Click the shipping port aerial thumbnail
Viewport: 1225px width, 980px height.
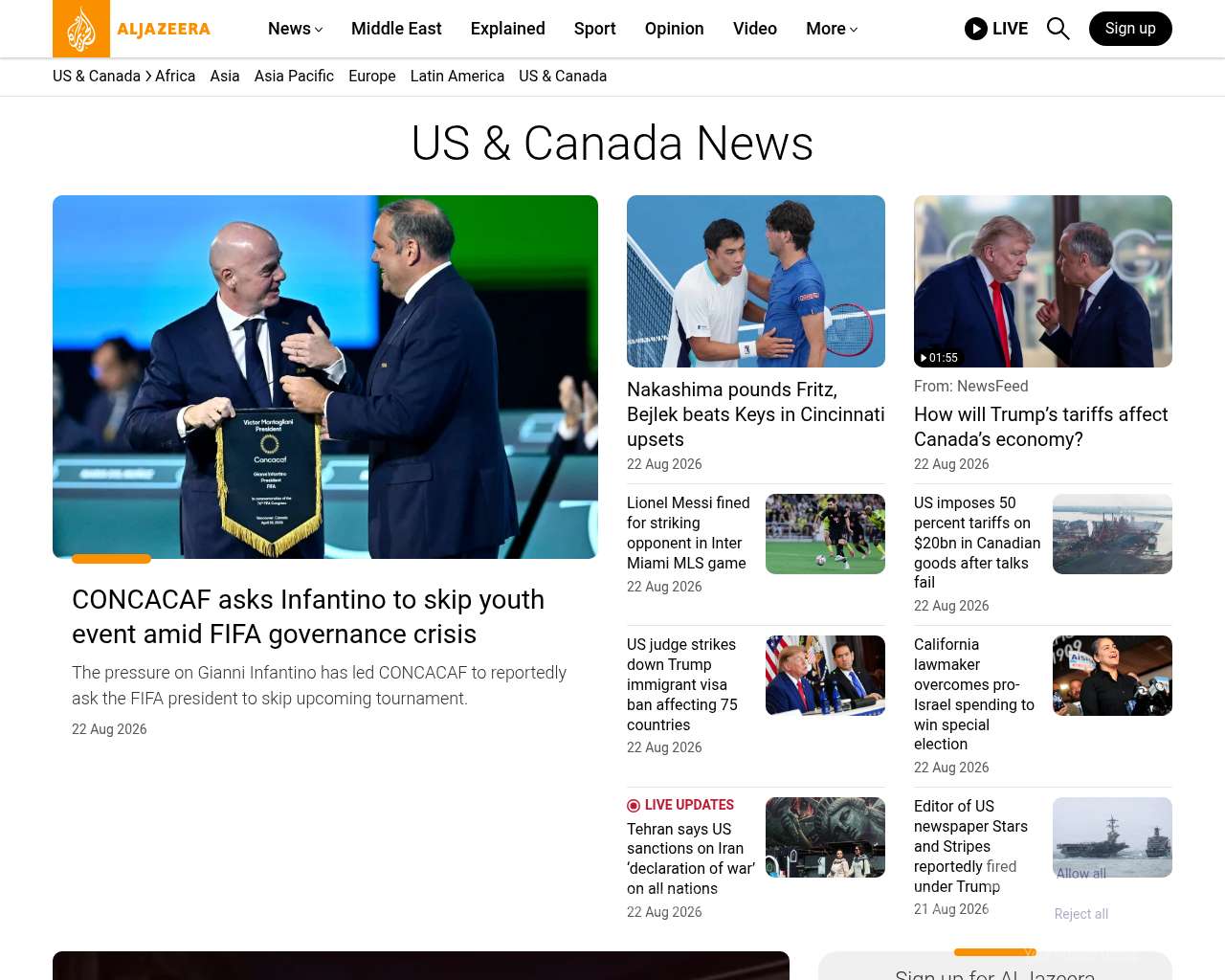click(x=1112, y=534)
